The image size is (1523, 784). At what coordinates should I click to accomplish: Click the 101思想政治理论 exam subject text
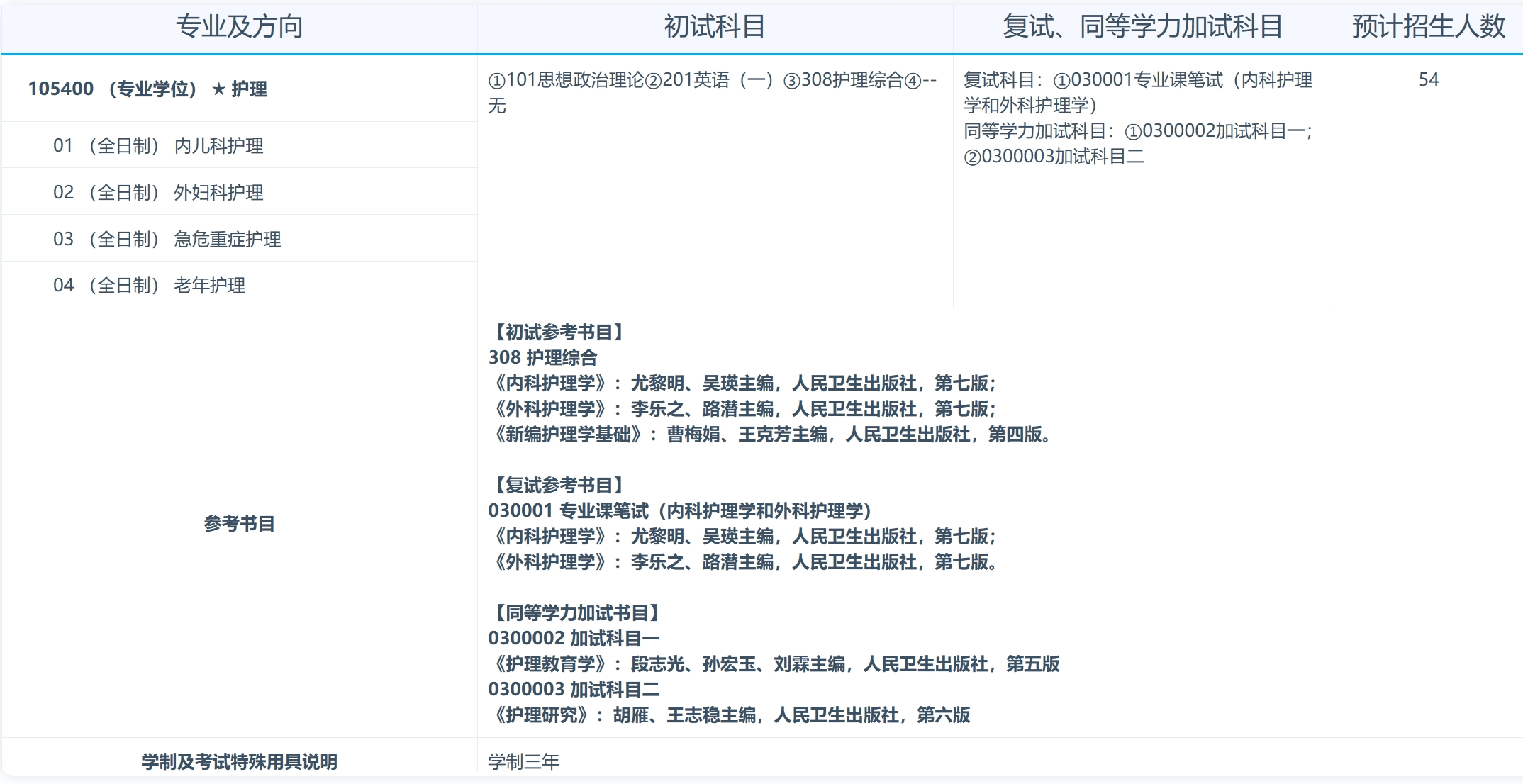[x=574, y=82]
